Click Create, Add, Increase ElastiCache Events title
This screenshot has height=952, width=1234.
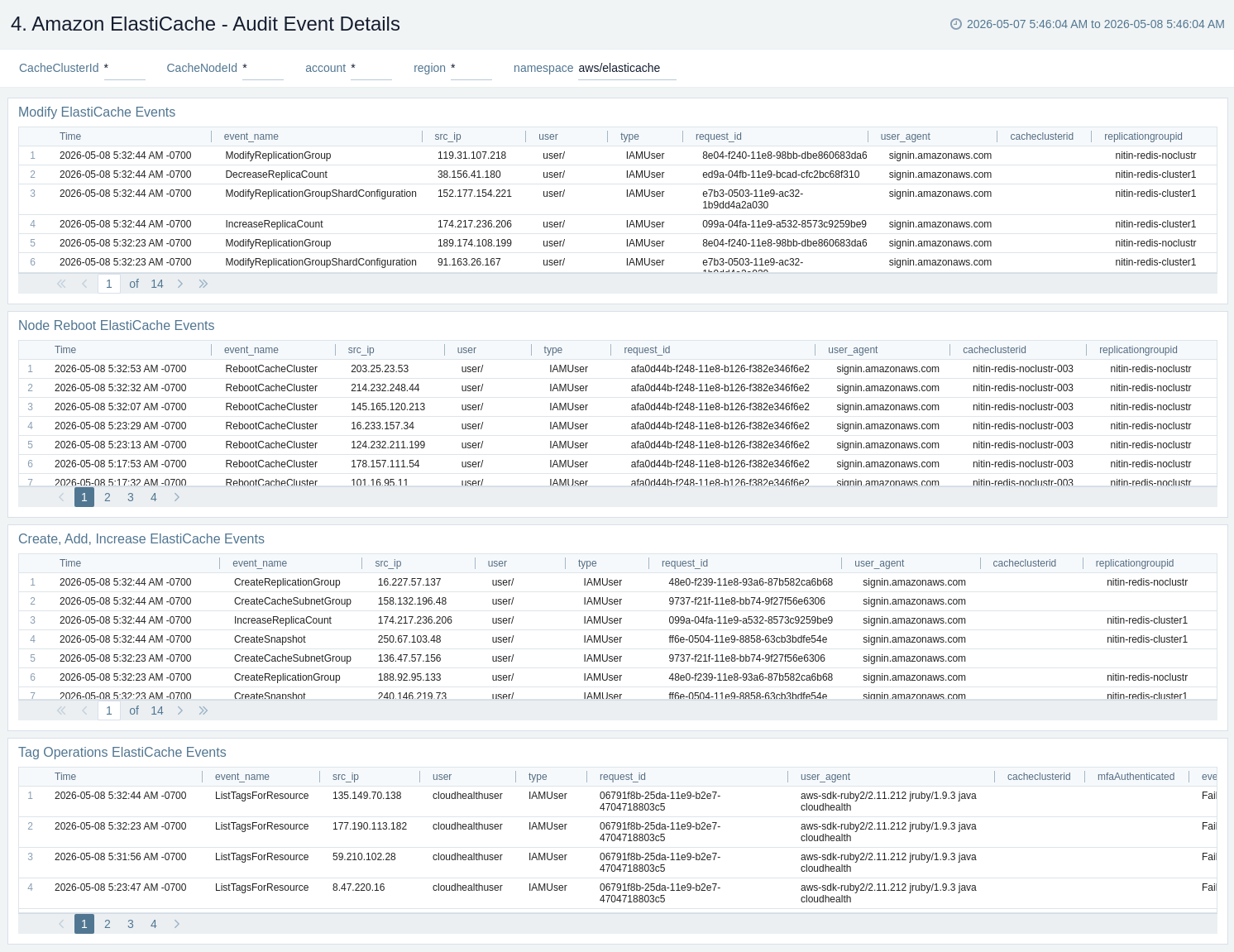tap(141, 539)
